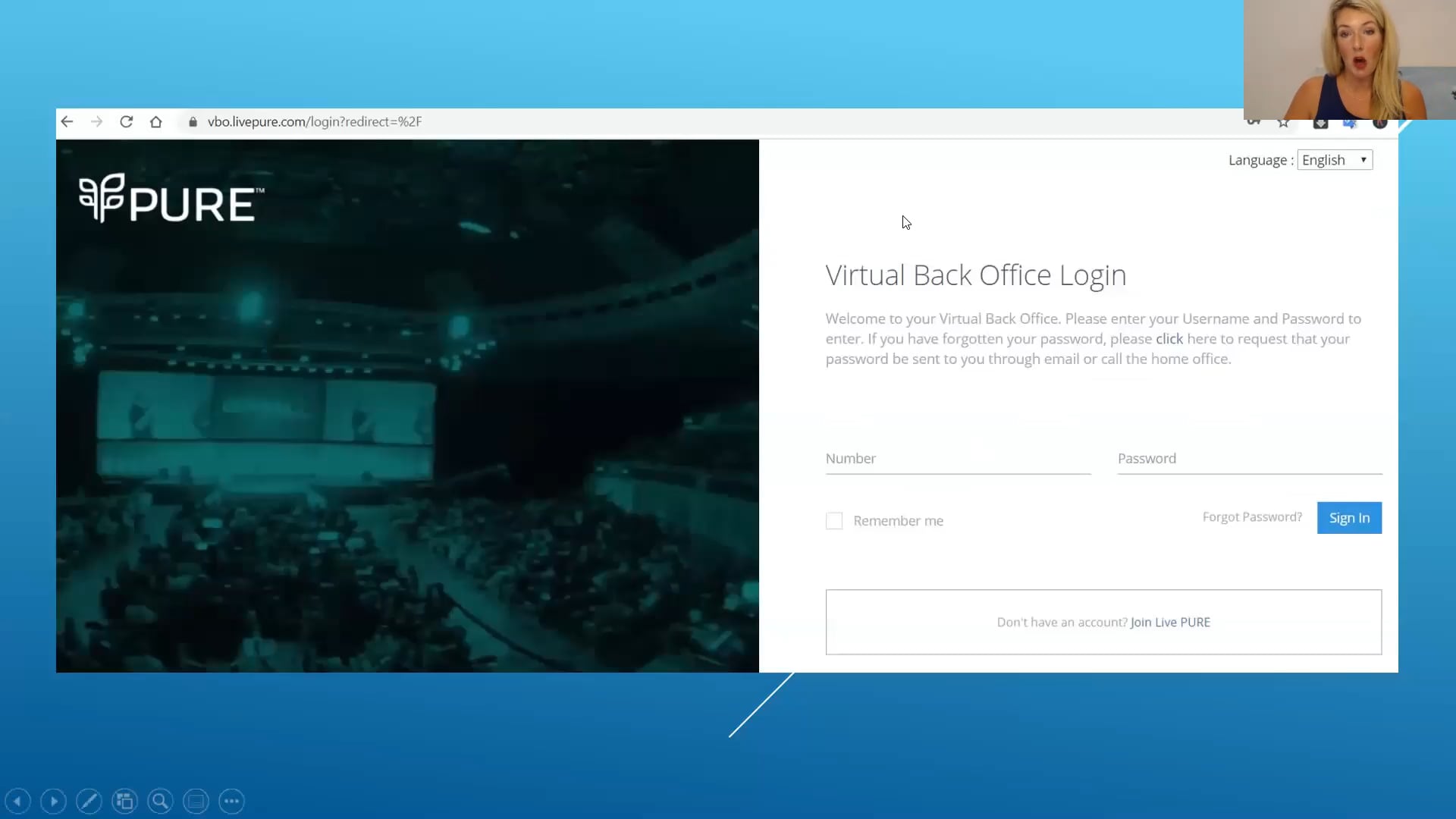Viewport: 1456px width, 819px height.
Task: Click the browser home icon
Action: (x=155, y=121)
